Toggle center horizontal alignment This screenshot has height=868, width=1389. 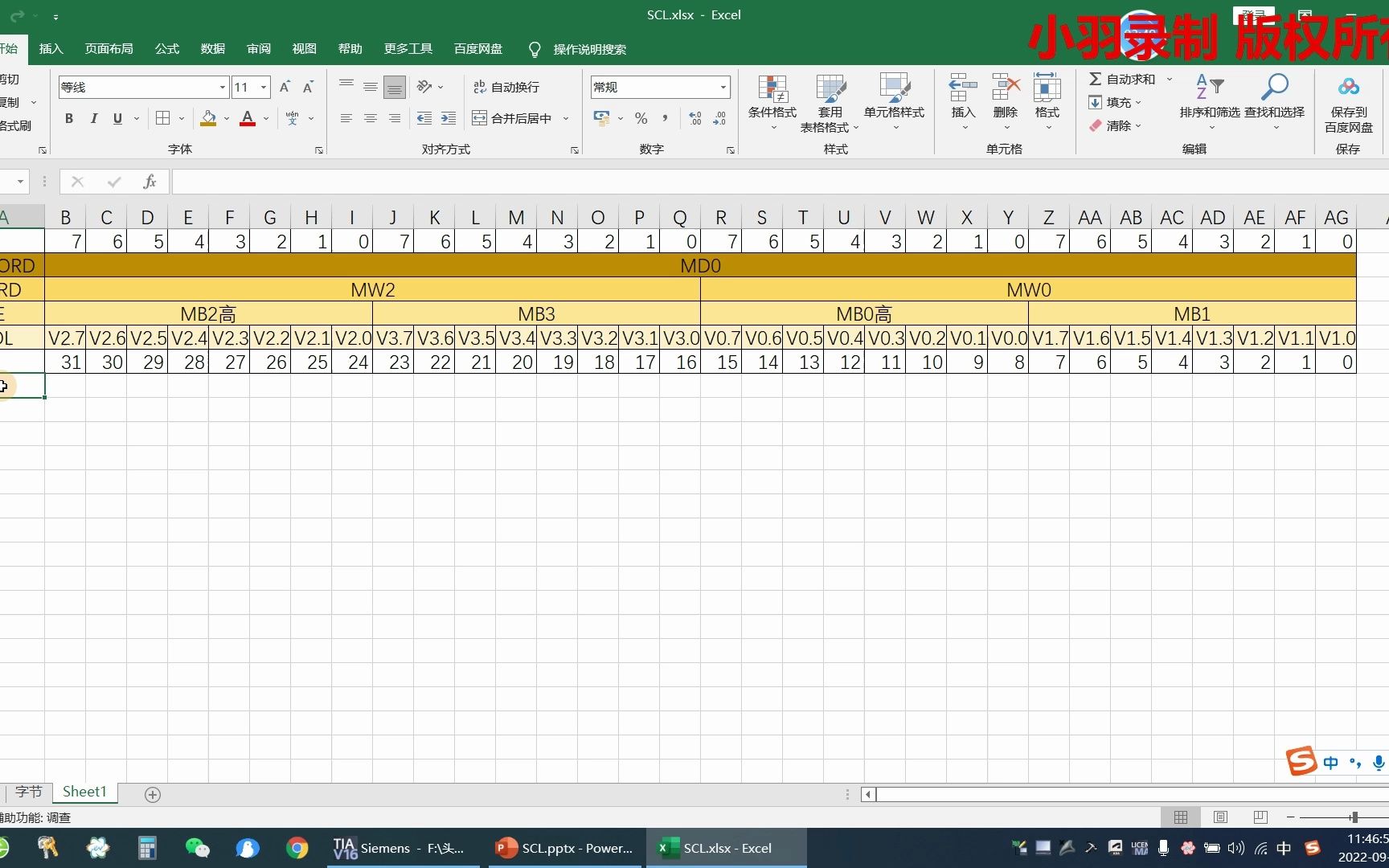point(370,118)
